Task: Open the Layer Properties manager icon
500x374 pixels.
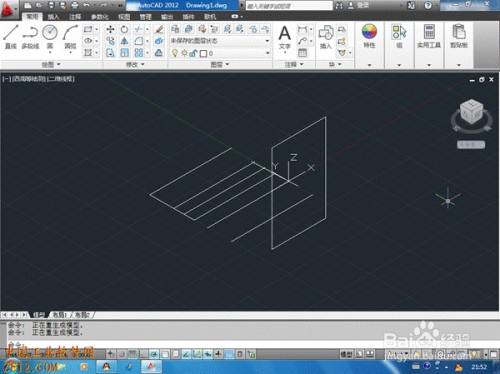Action: coord(175,29)
